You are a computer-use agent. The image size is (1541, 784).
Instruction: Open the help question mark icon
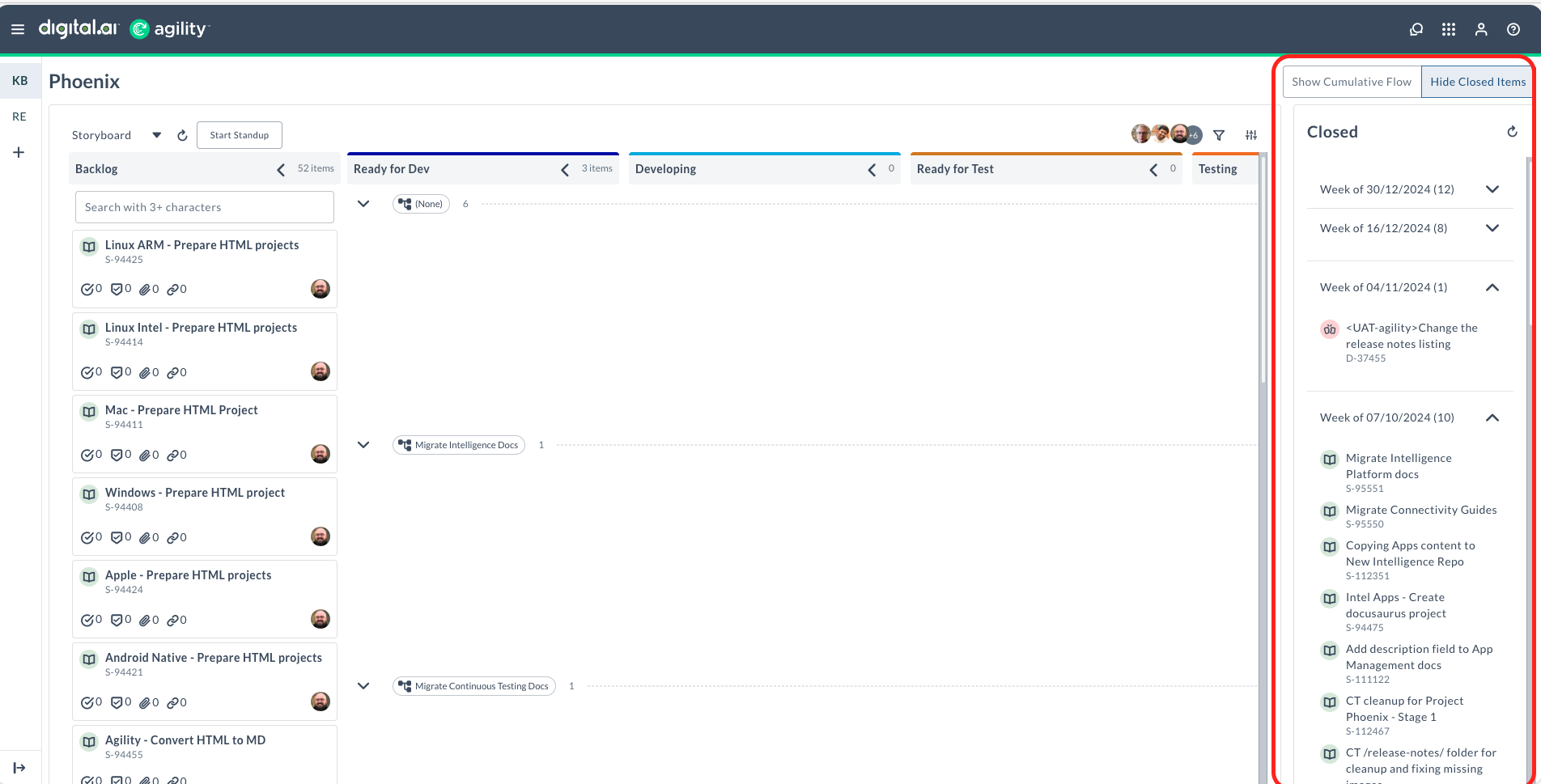[x=1513, y=29]
